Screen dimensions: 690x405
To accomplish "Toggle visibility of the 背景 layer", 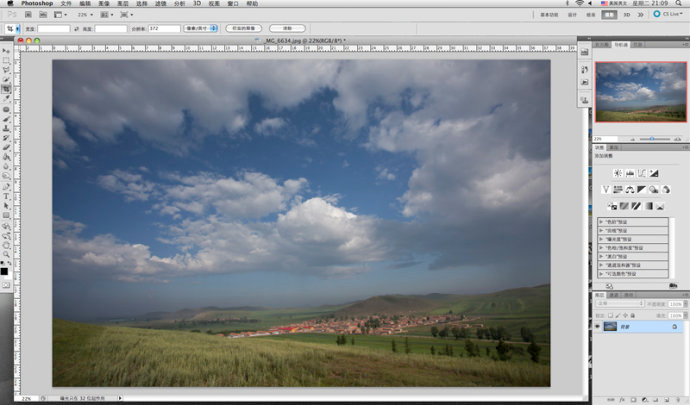I will (597, 327).
